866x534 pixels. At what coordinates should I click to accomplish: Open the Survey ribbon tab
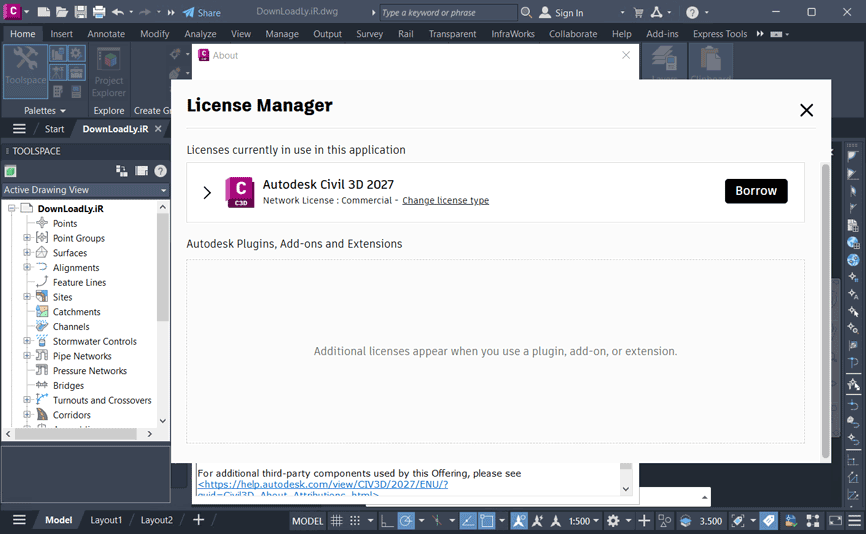click(369, 34)
